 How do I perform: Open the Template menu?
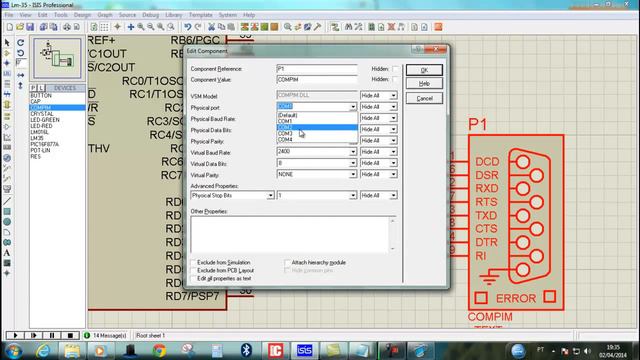point(200,15)
